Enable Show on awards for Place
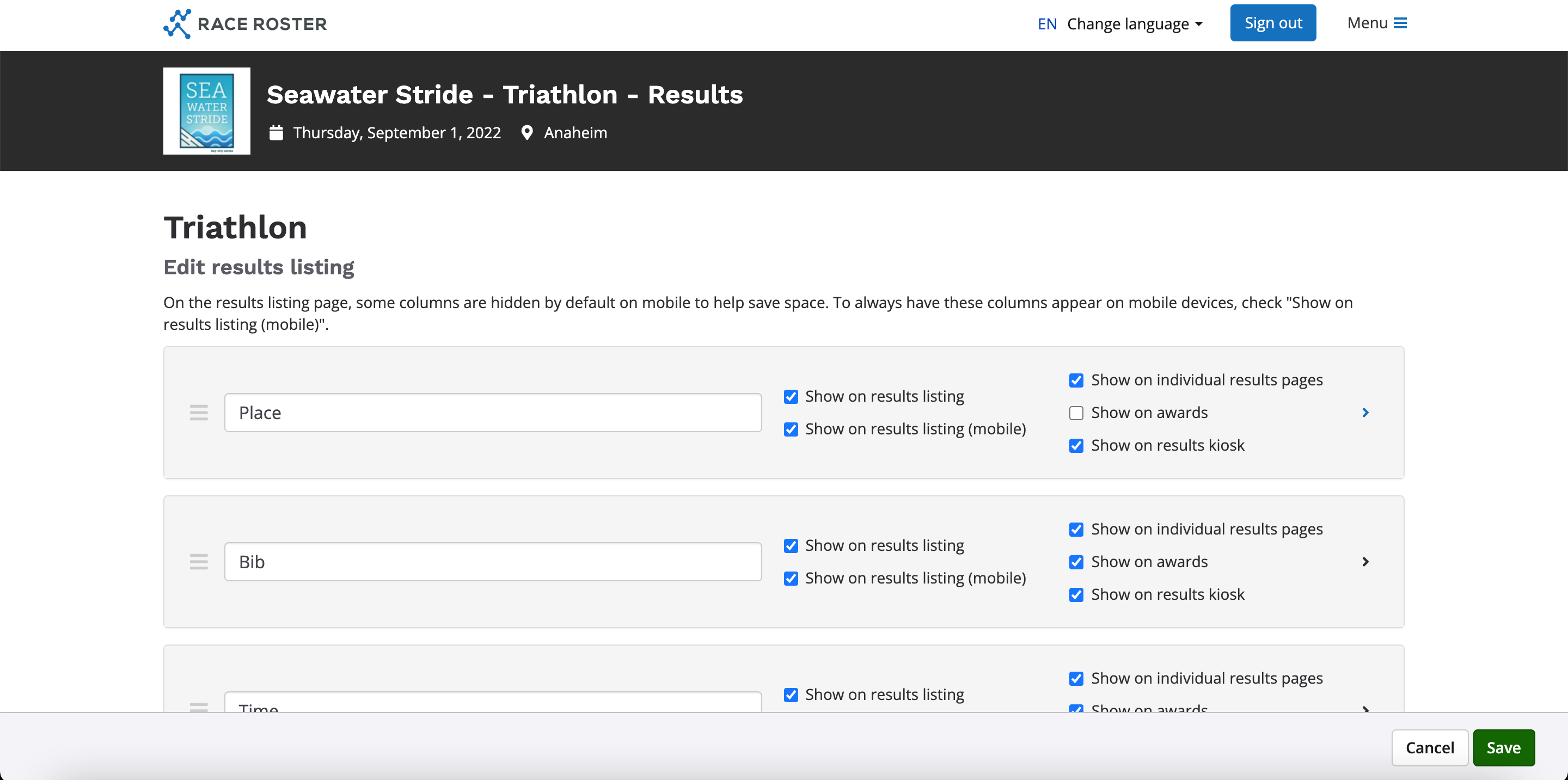The height and width of the screenshot is (780, 1568). [1076, 413]
